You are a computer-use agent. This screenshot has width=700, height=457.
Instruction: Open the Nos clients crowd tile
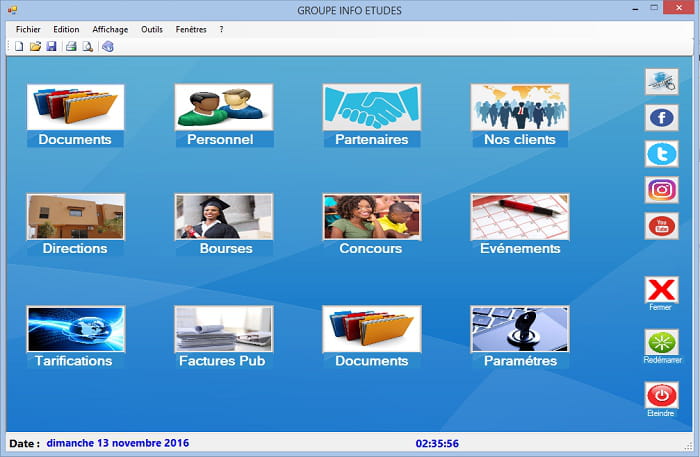(x=520, y=107)
